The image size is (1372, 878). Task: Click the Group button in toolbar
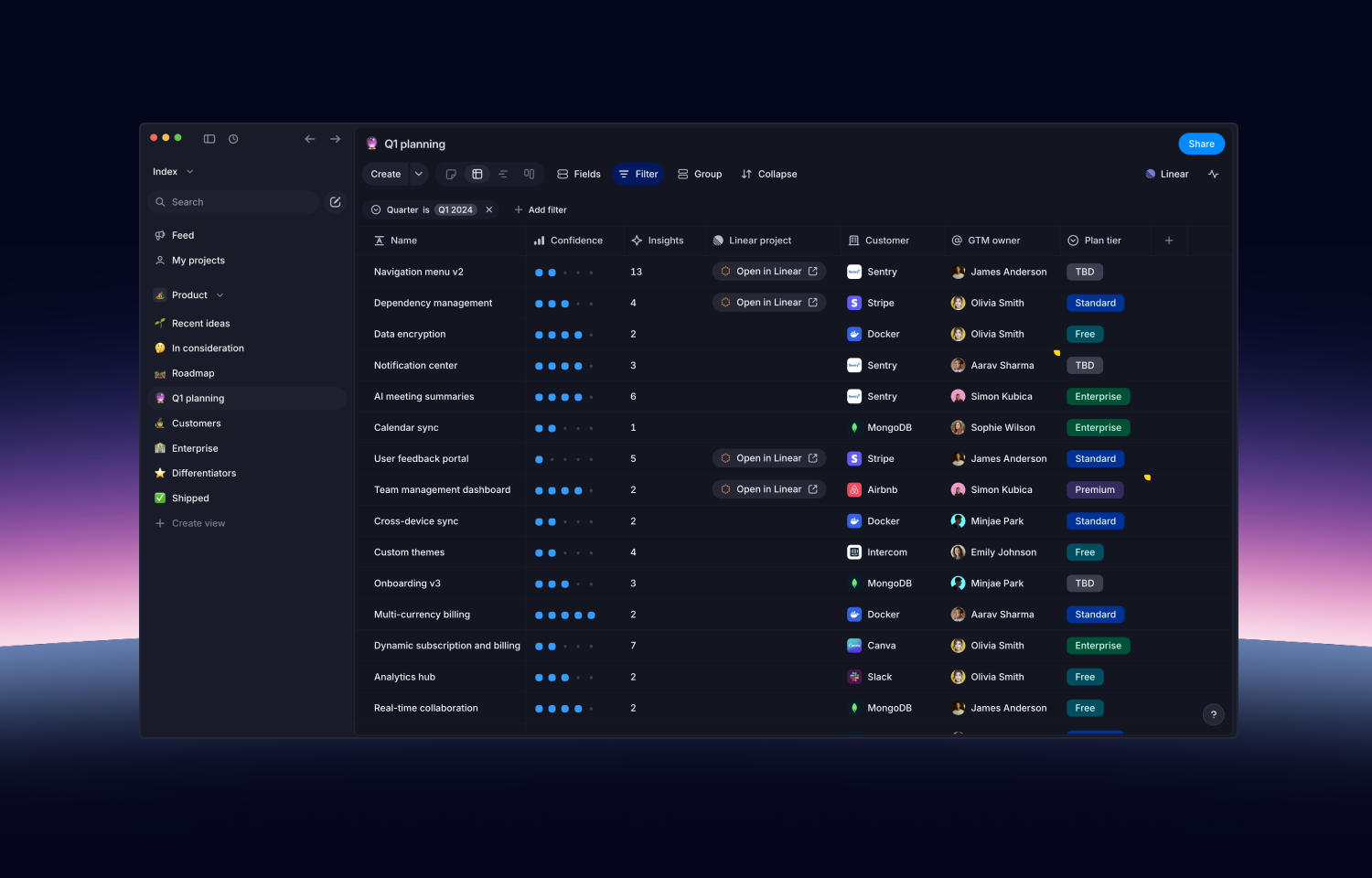pos(700,174)
